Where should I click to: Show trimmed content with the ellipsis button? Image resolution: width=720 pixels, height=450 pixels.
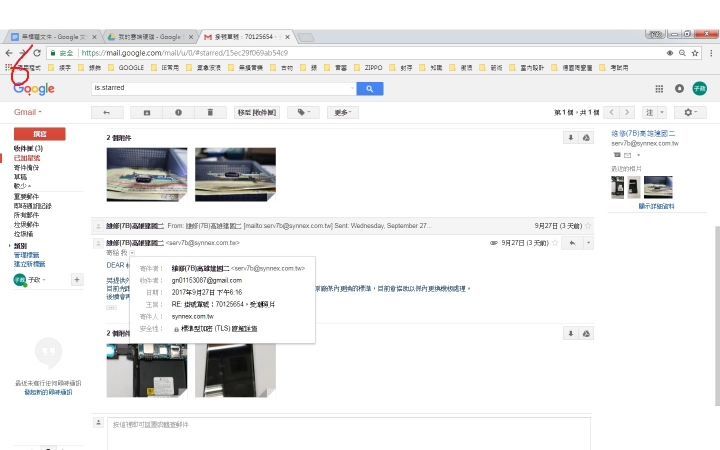[112, 308]
